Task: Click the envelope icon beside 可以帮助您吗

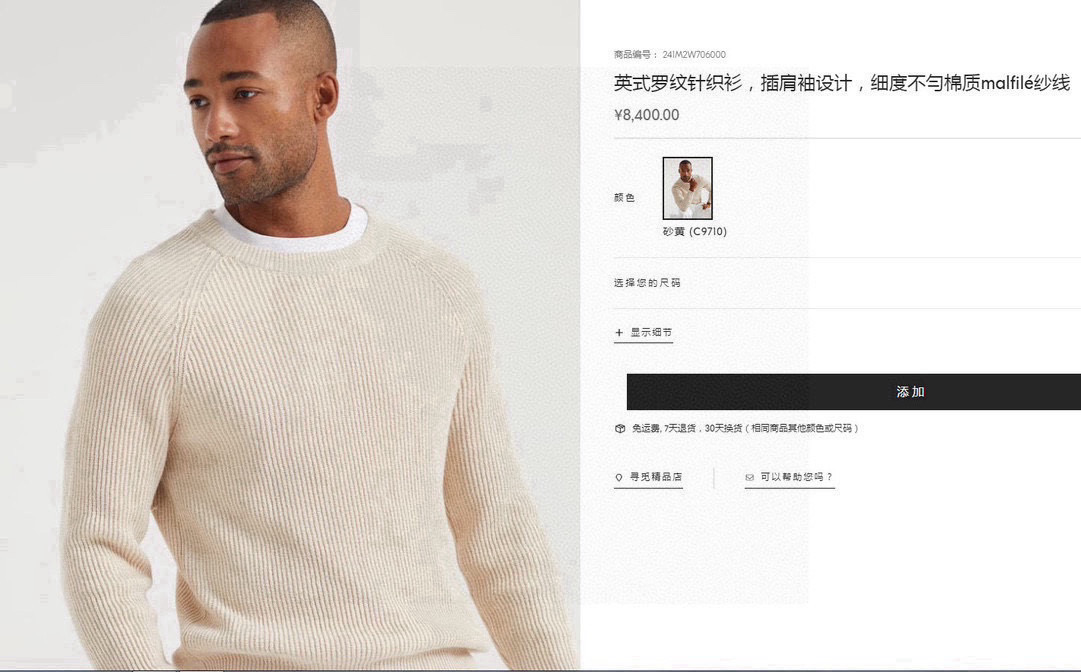Action: tap(749, 477)
